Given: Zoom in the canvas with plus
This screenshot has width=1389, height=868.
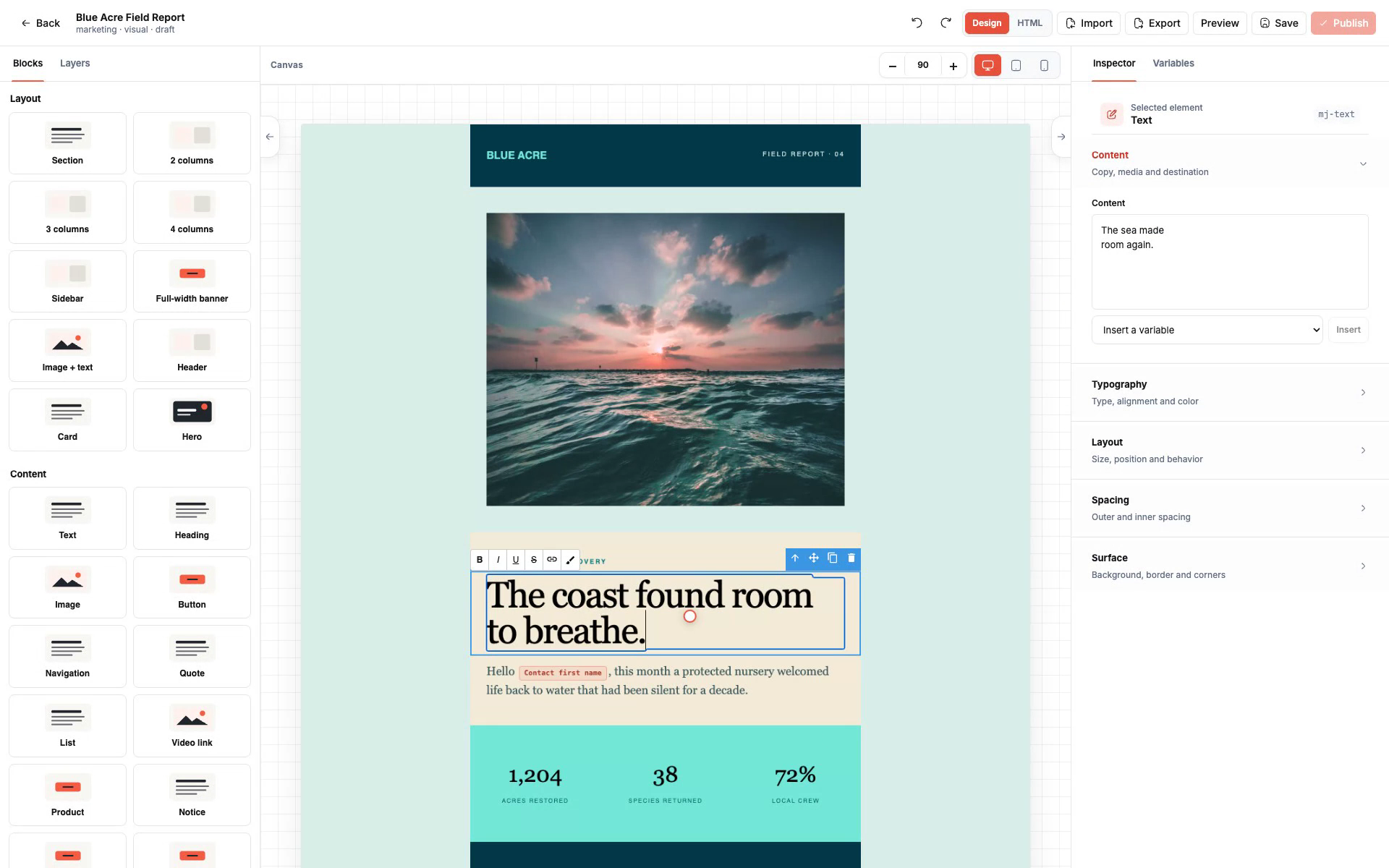Looking at the screenshot, I should tap(953, 66).
